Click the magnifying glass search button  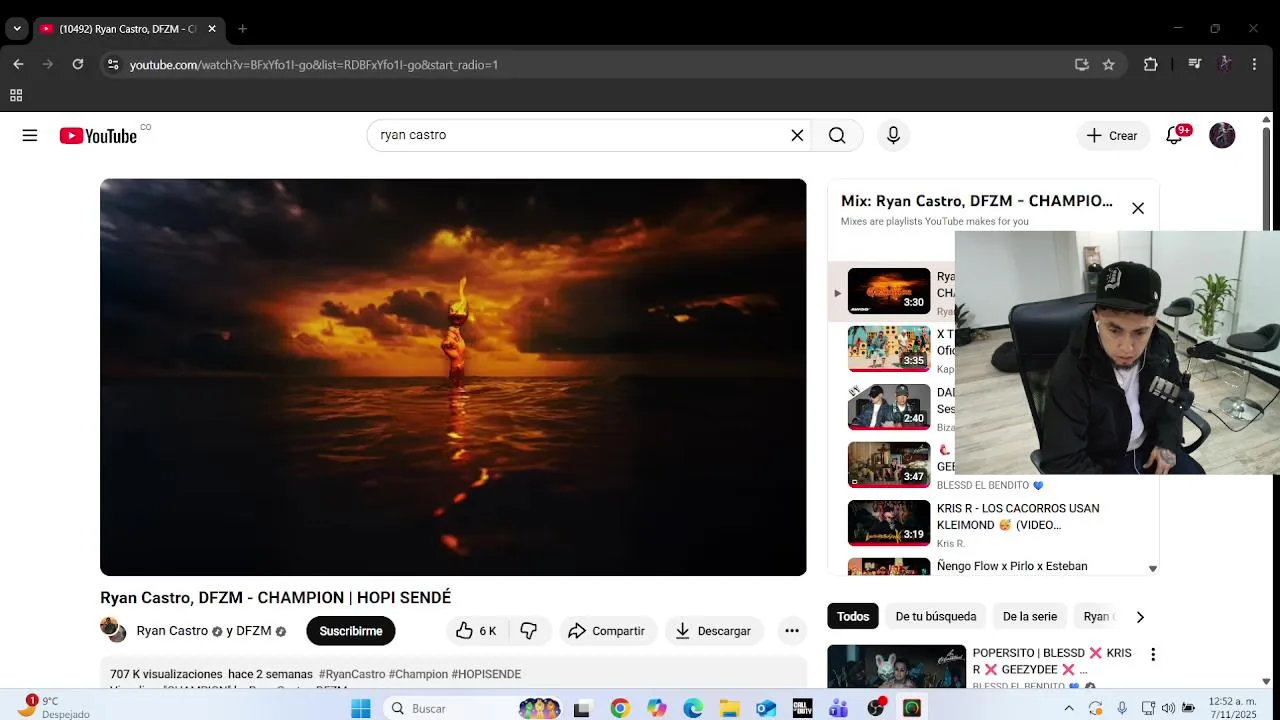837,135
